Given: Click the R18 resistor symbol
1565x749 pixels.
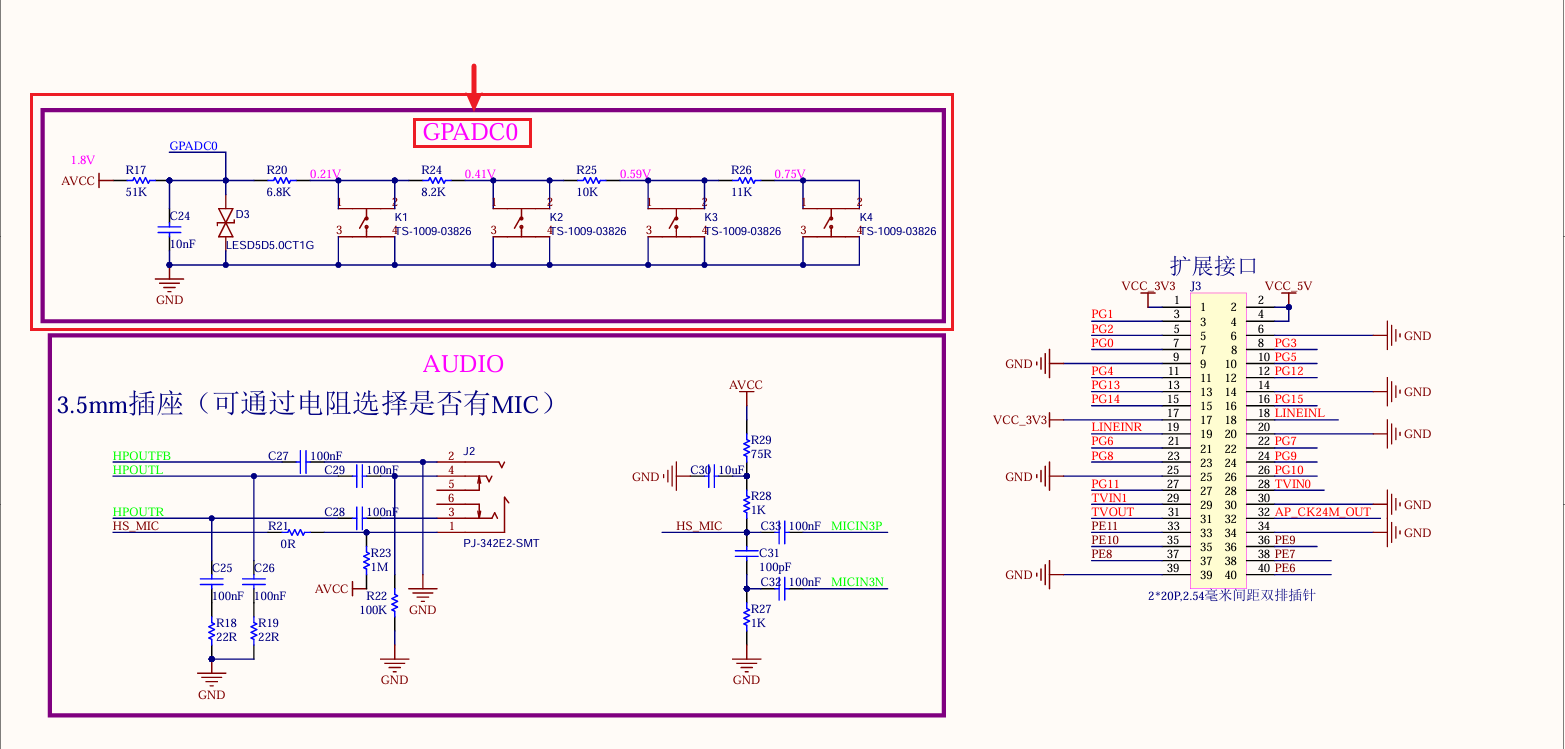Looking at the screenshot, I should [211, 630].
